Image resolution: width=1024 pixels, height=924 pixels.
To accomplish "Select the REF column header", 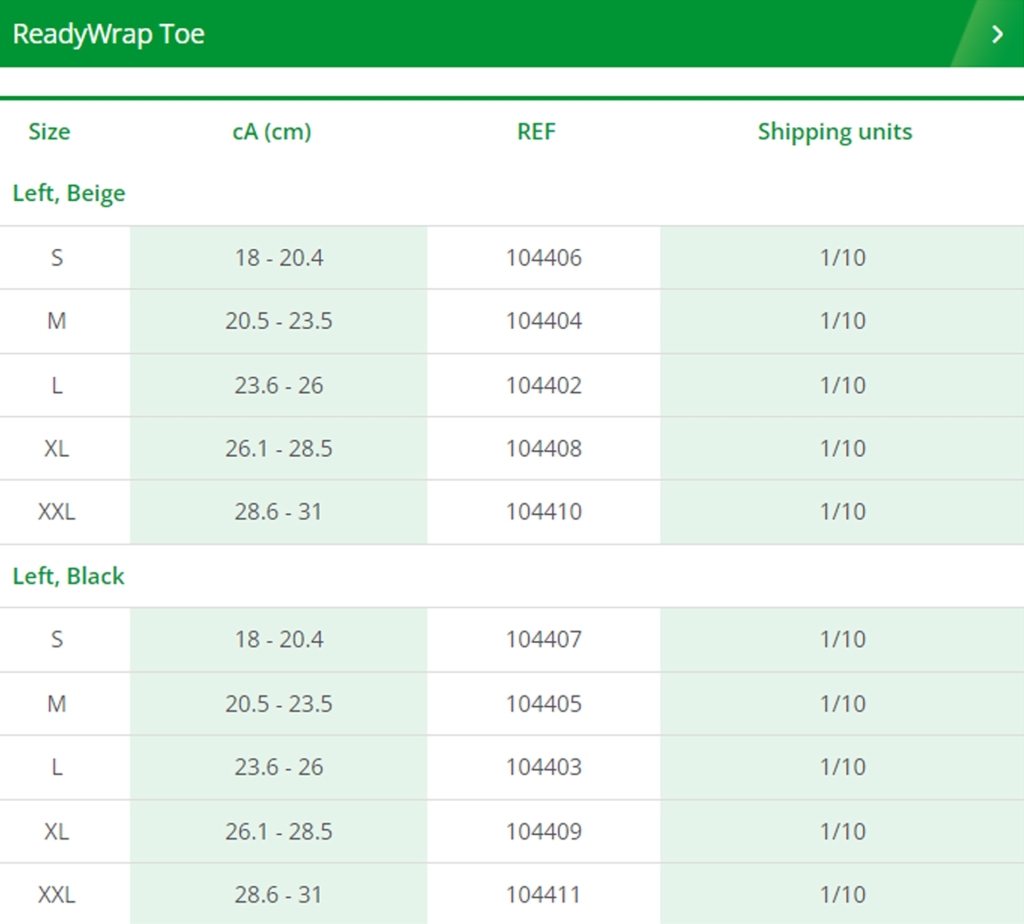I will point(536,131).
